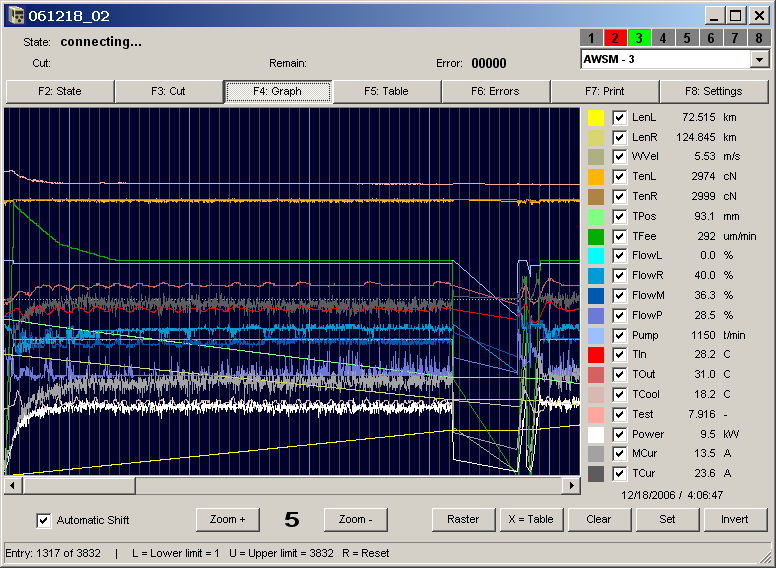Click scrollbar left arrow under graph
Image resolution: width=776 pixels, height=568 pixels.
click(x=13, y=485)
